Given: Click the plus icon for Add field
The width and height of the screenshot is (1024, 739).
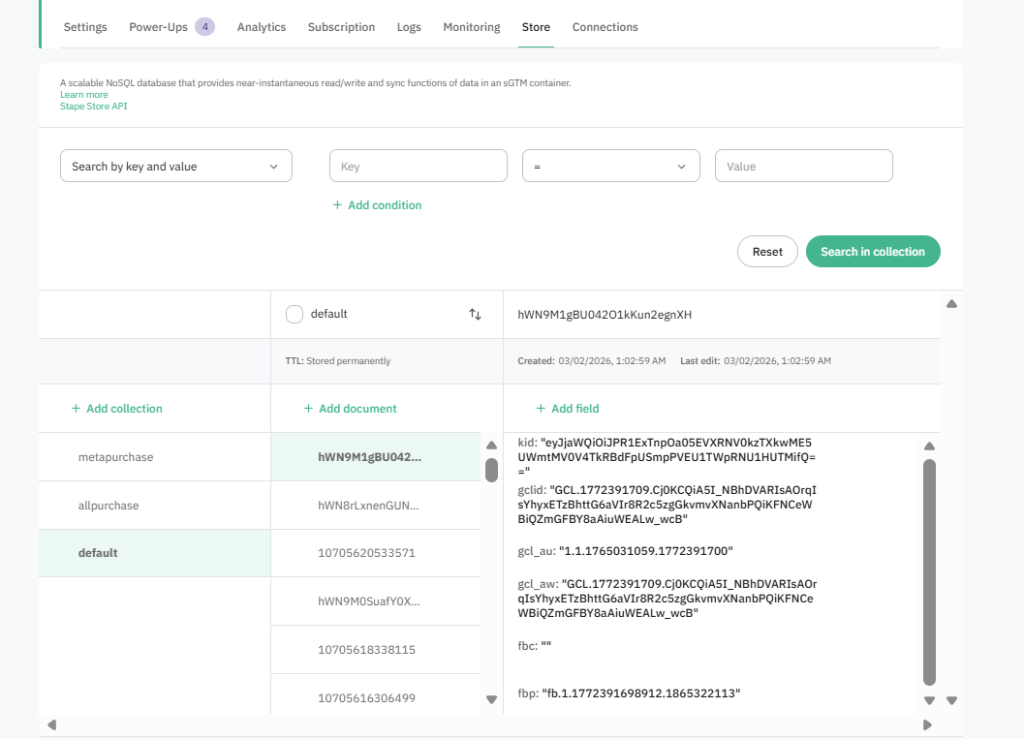Looking at the screenshot, I should click(541, 409).
